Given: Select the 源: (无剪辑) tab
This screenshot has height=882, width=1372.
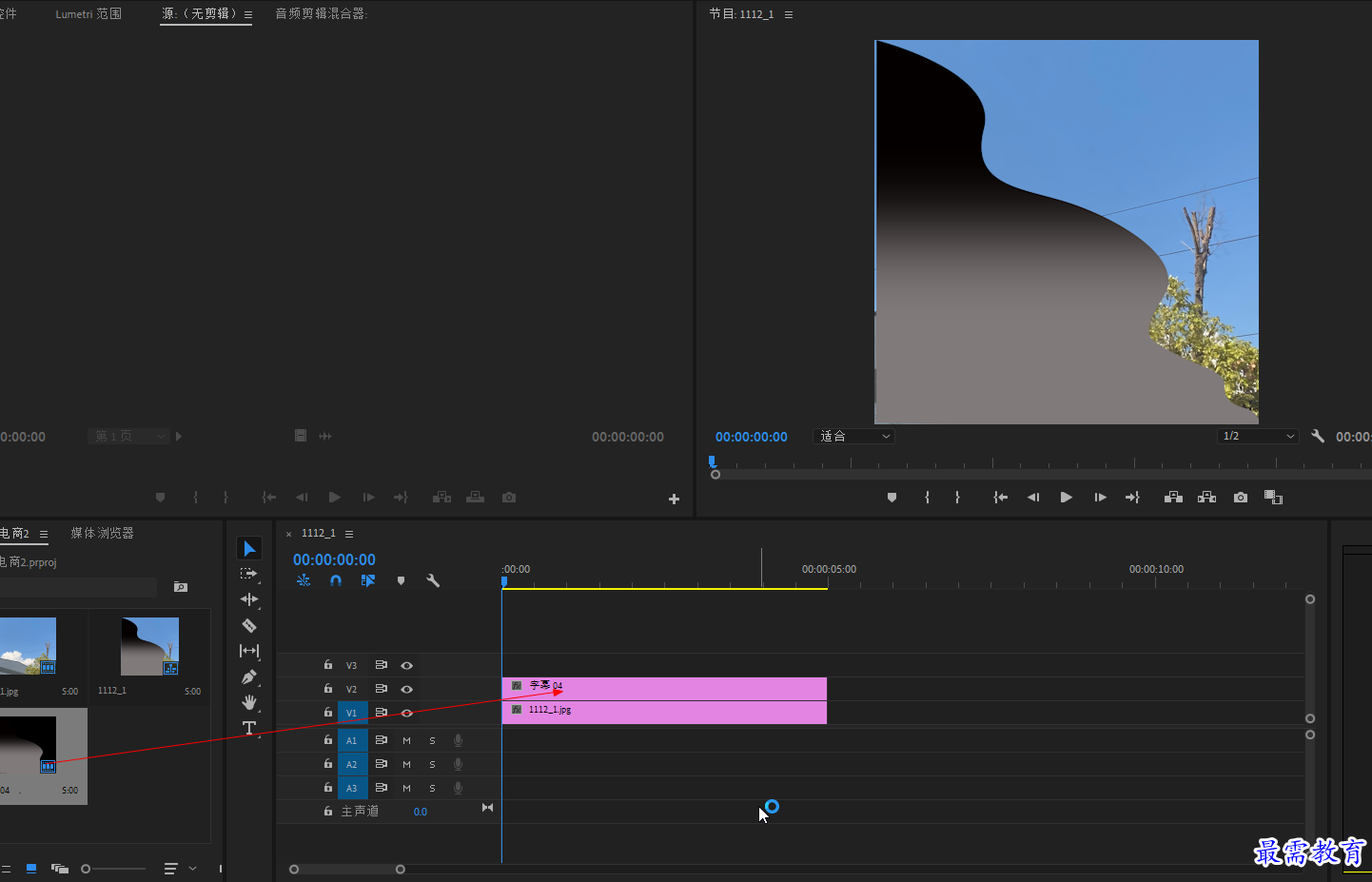Looking at the screenshot, I should (199, 14).
